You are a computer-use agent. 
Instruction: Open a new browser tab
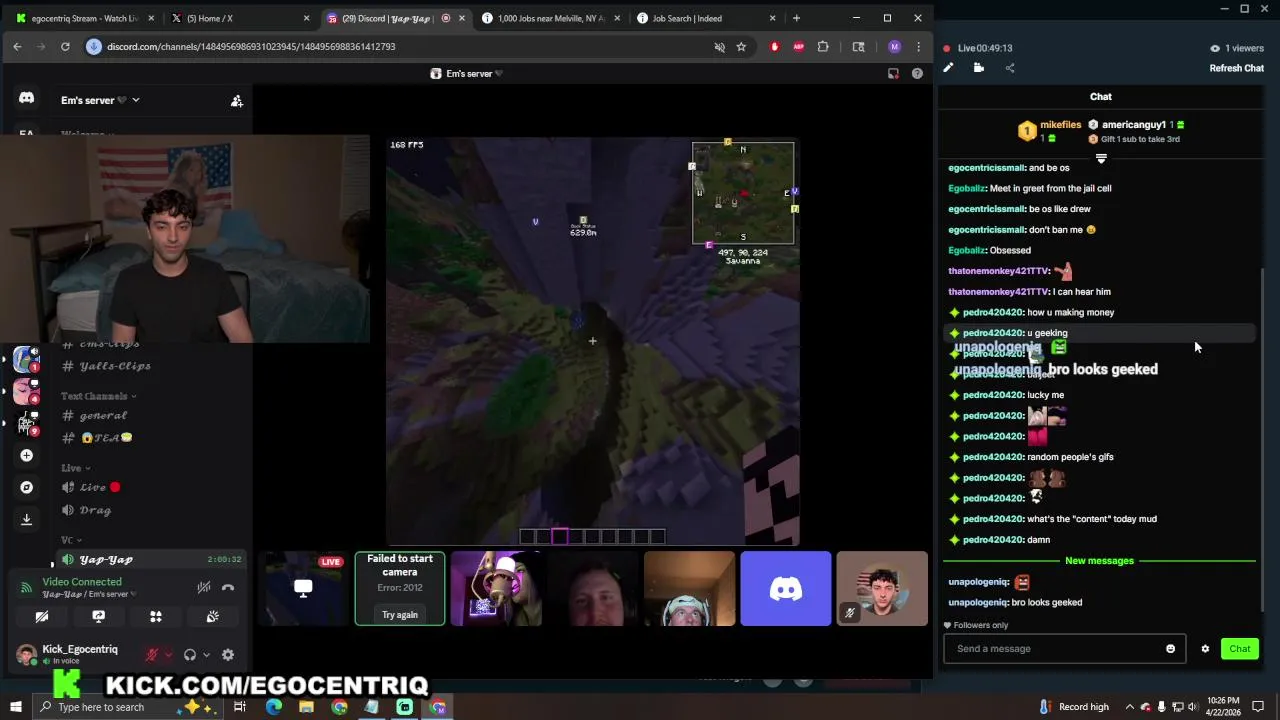click(x=796, y=18)
